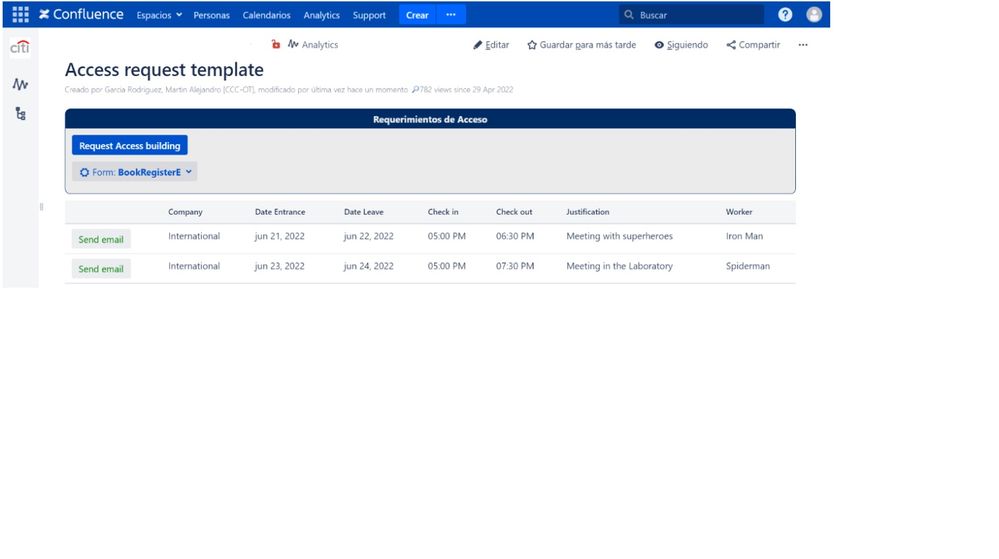Image resolution: width=999 pixels, height=559 pixels.
Task: Select the '07:30 PM' check out cell
Action: point(515,266)
